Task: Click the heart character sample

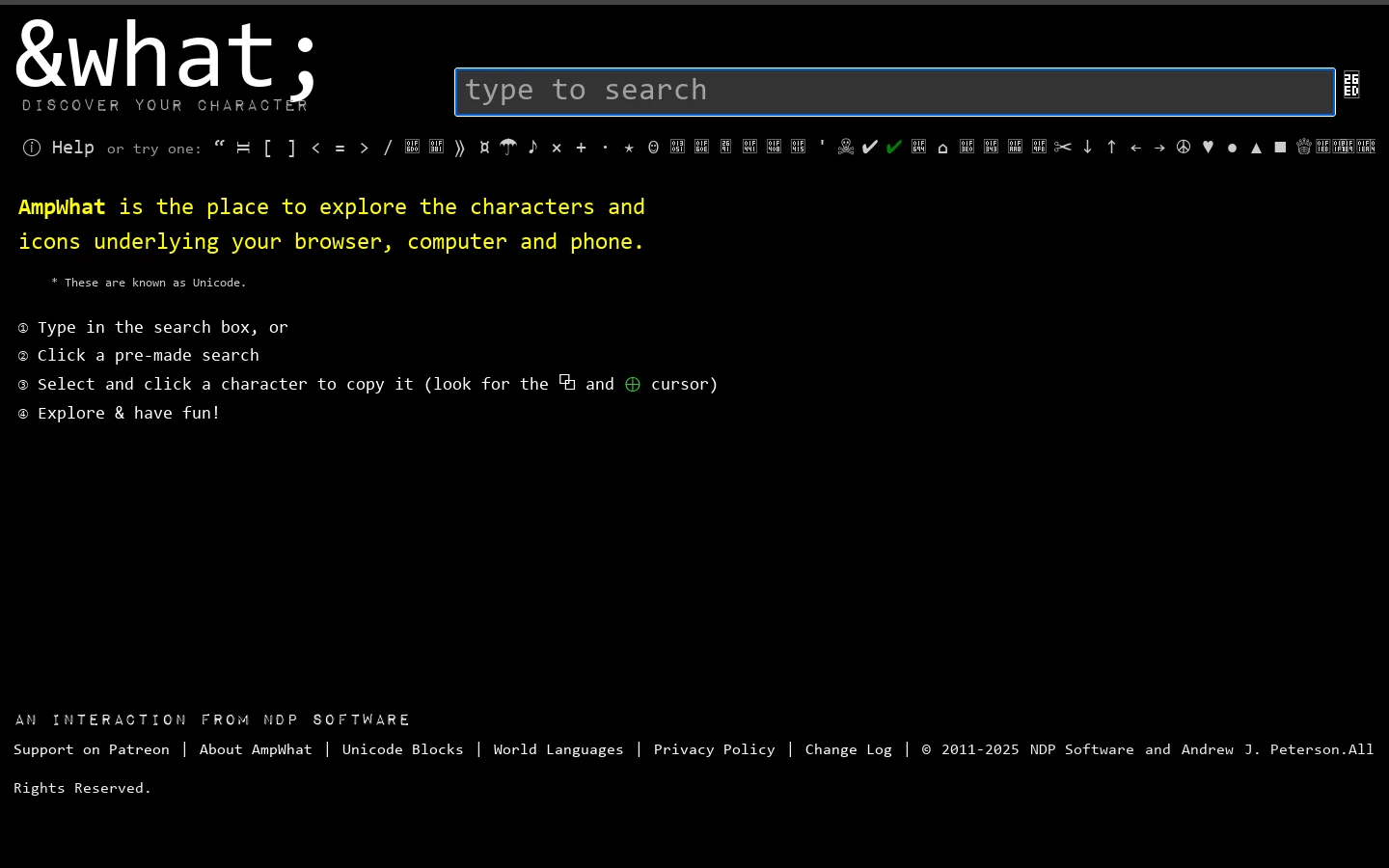Action: tap(1208, 147)
